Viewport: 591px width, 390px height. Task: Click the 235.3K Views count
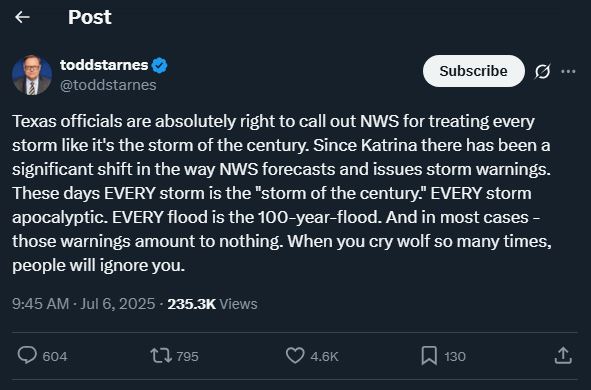tap(213, 304)
